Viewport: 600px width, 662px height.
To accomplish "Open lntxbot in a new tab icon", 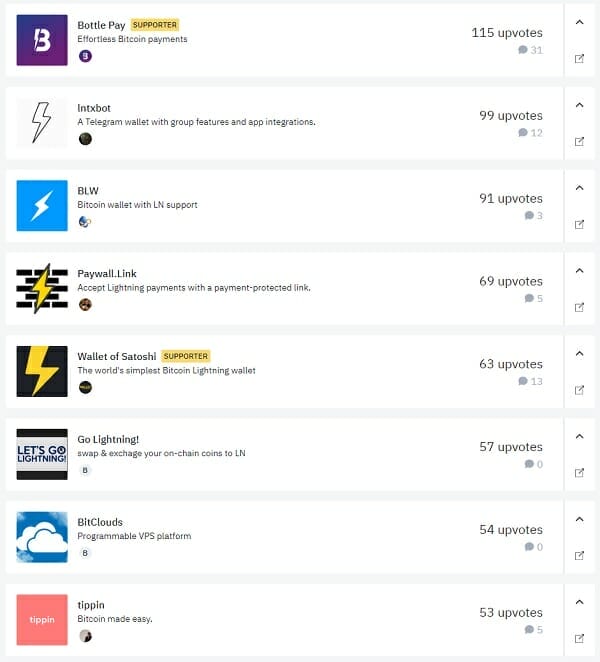I will [579, 141].
